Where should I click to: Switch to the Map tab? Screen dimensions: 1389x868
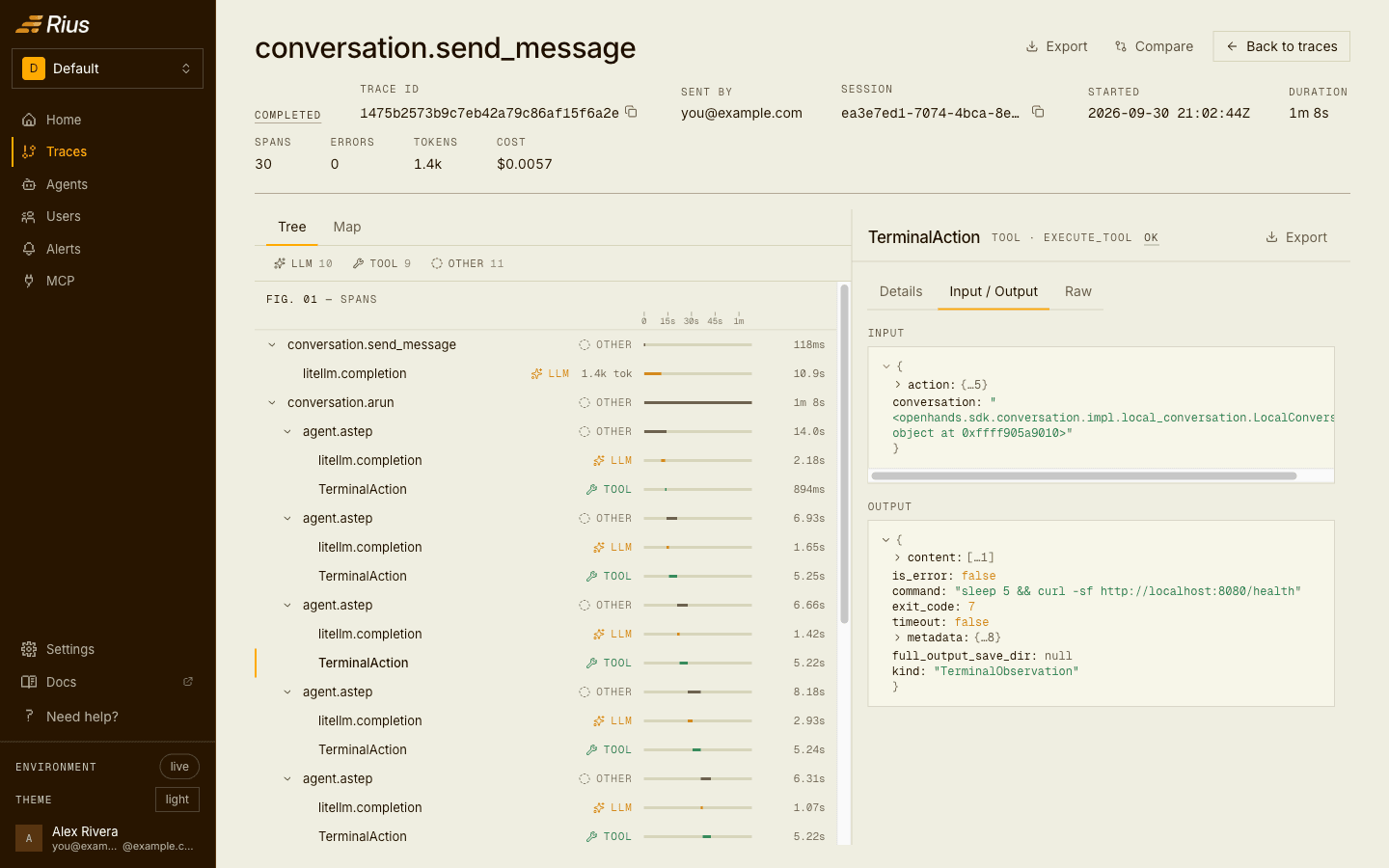click(347, 227)
